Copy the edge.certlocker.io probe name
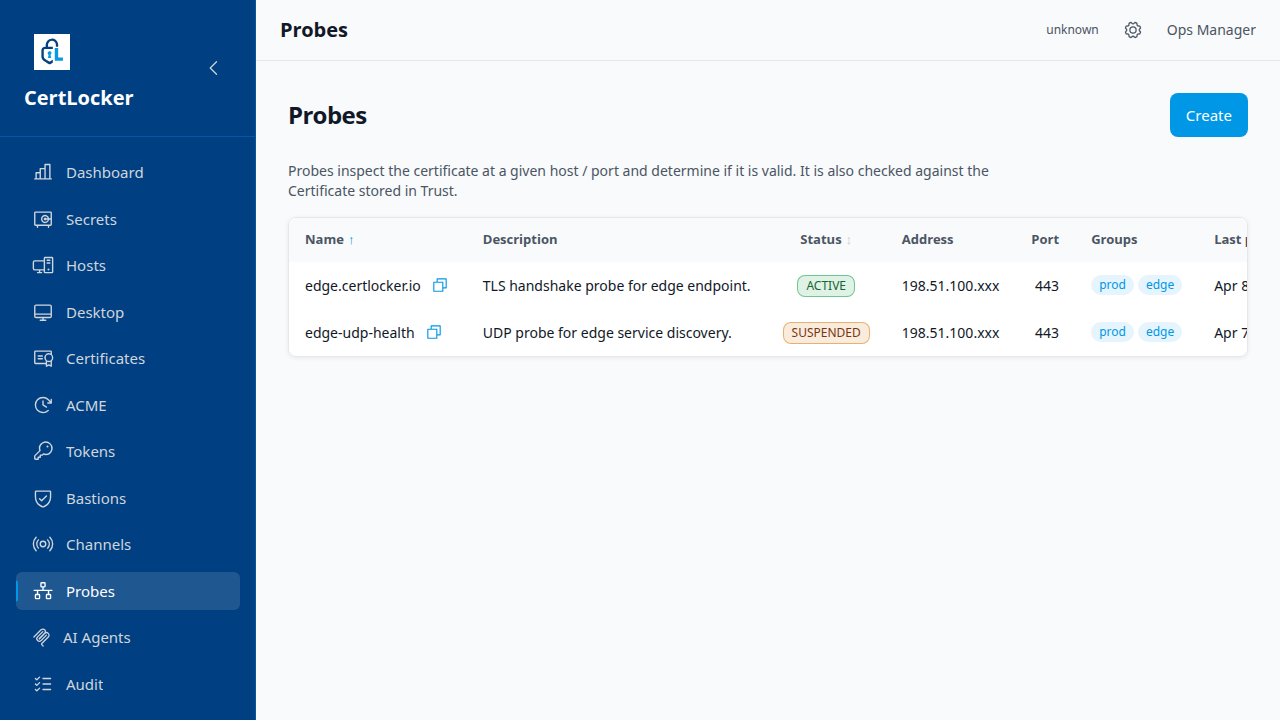The width and height of the screenshot is (1280, 720). 440,285
